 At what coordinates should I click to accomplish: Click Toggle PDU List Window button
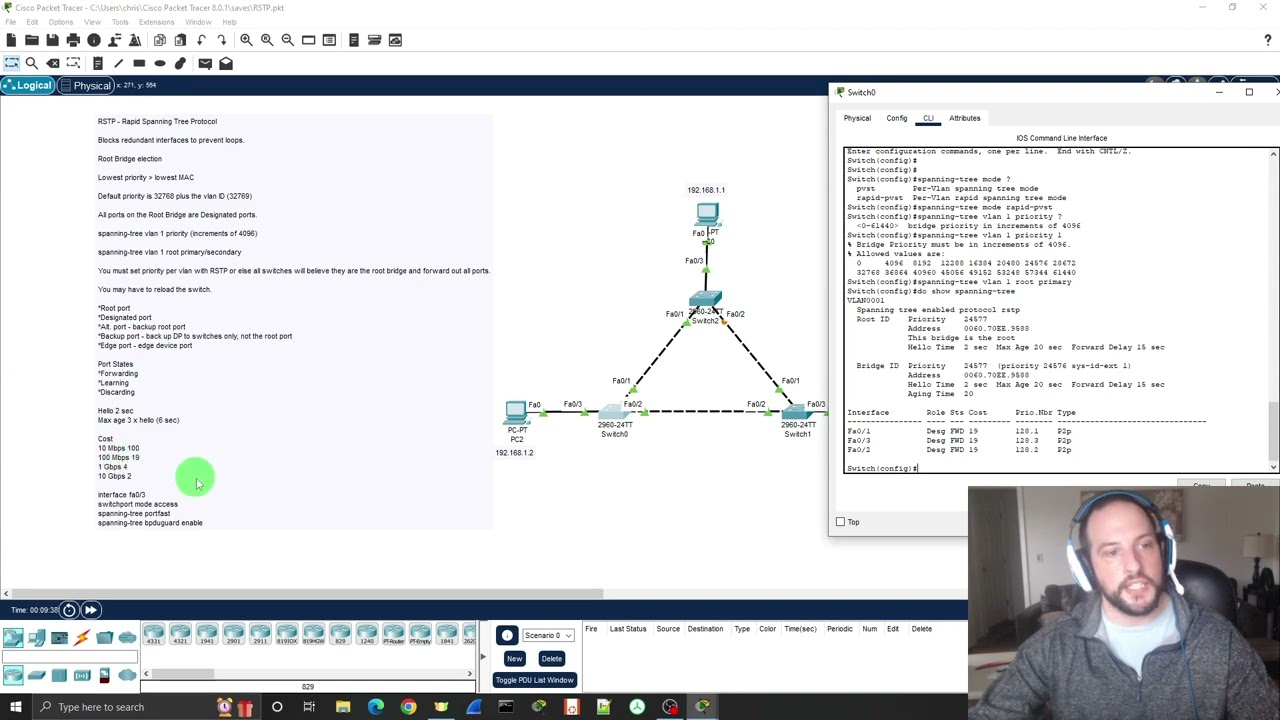(534, 680)
